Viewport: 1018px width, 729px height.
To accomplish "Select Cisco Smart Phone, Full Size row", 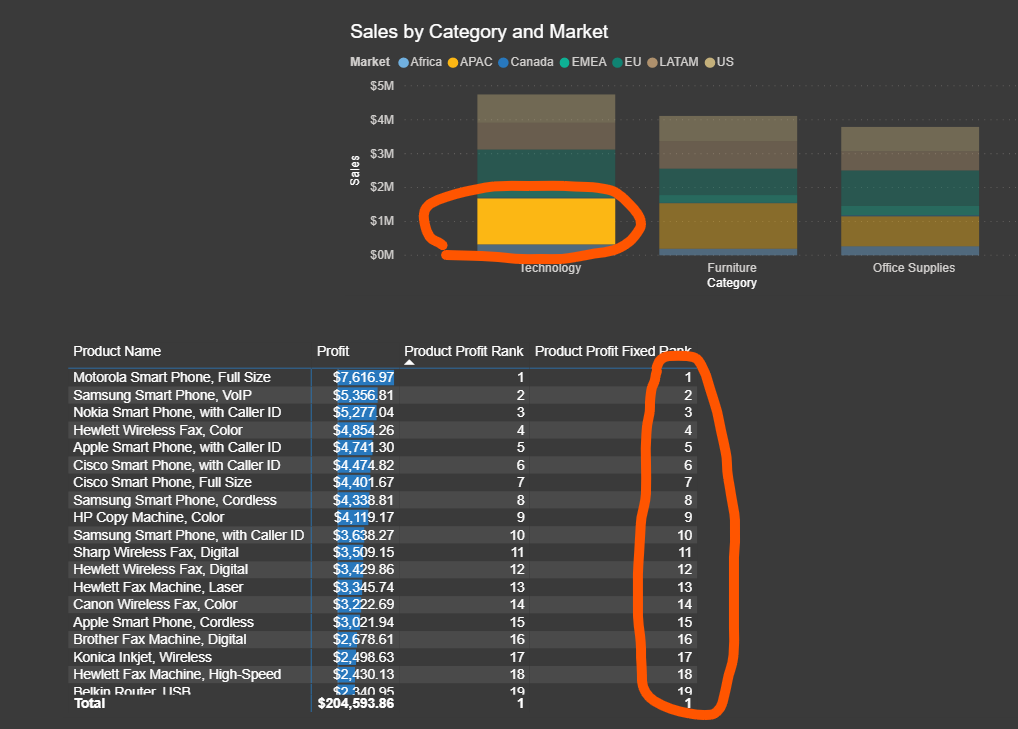I will (382, 482).
